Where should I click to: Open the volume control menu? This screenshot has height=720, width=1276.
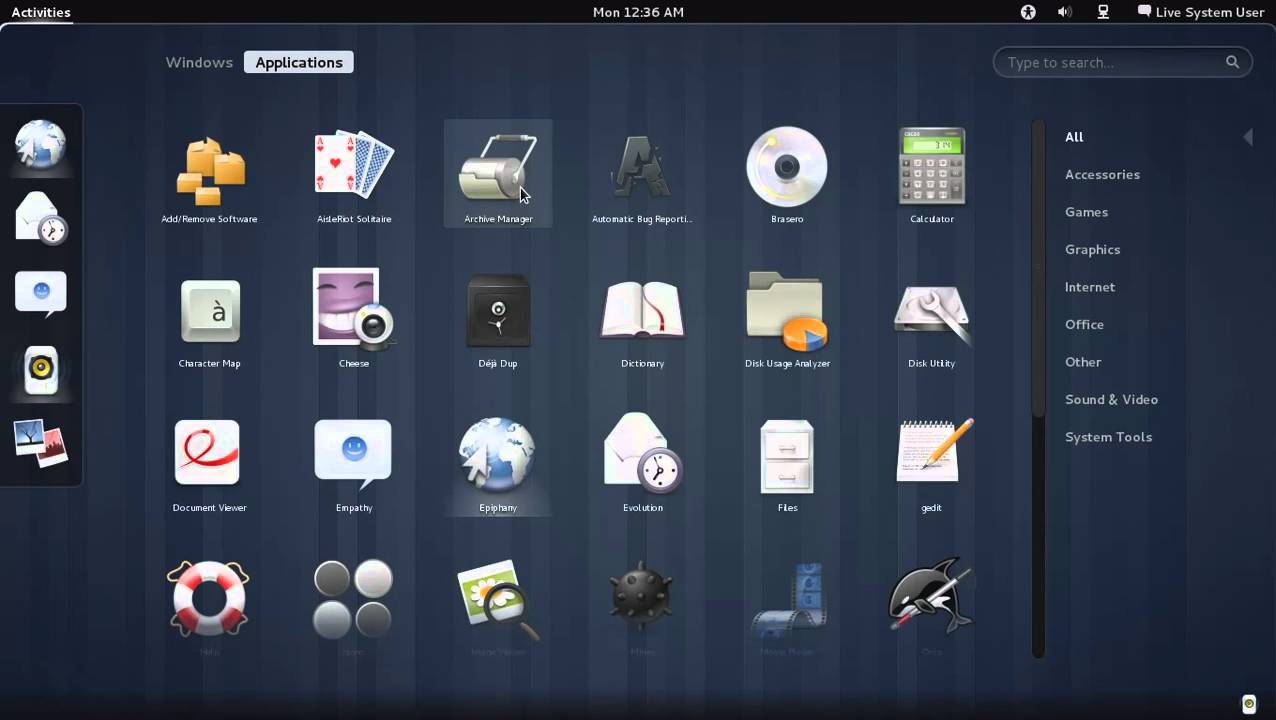point(1065,12)
